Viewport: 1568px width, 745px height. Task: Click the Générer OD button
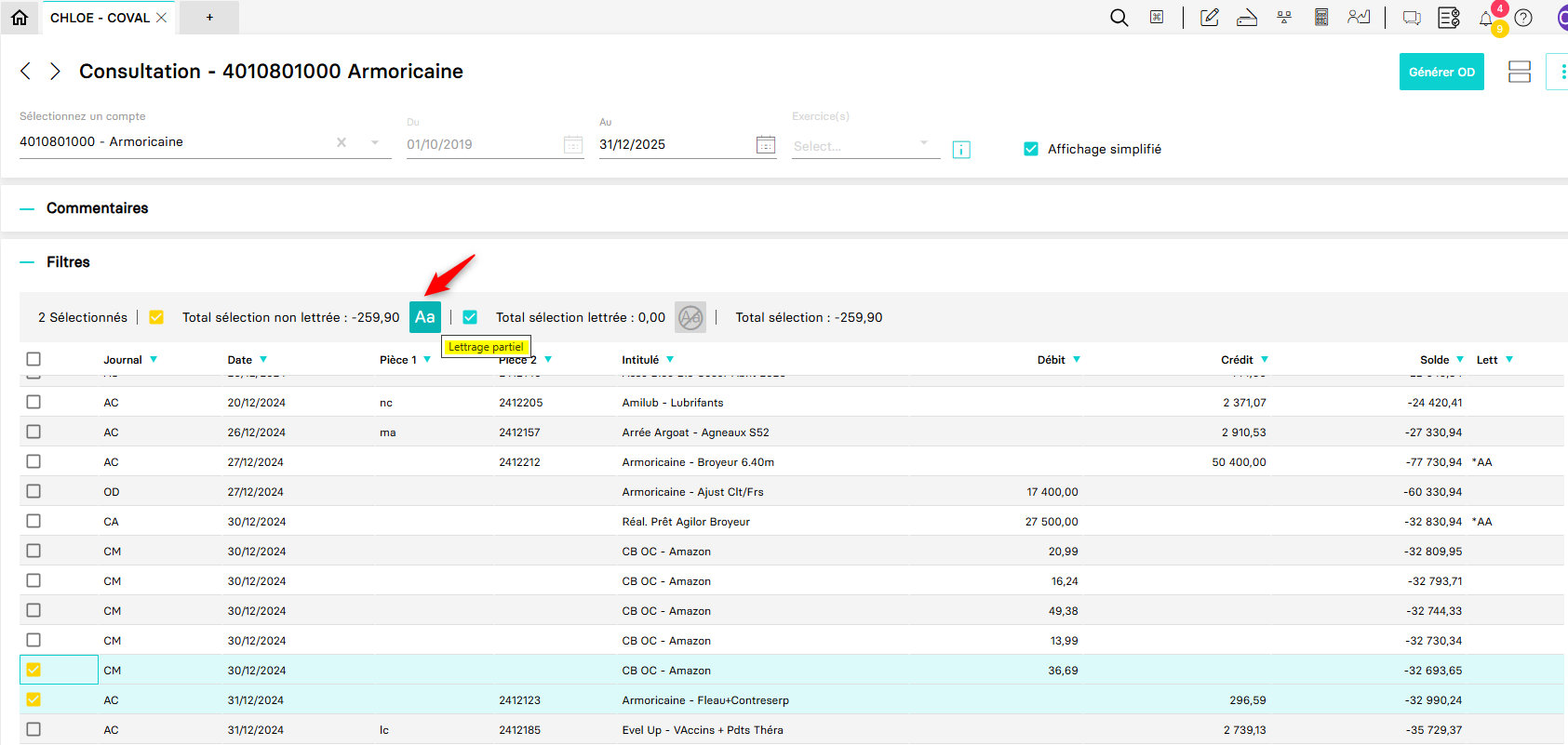(1441, 72)
